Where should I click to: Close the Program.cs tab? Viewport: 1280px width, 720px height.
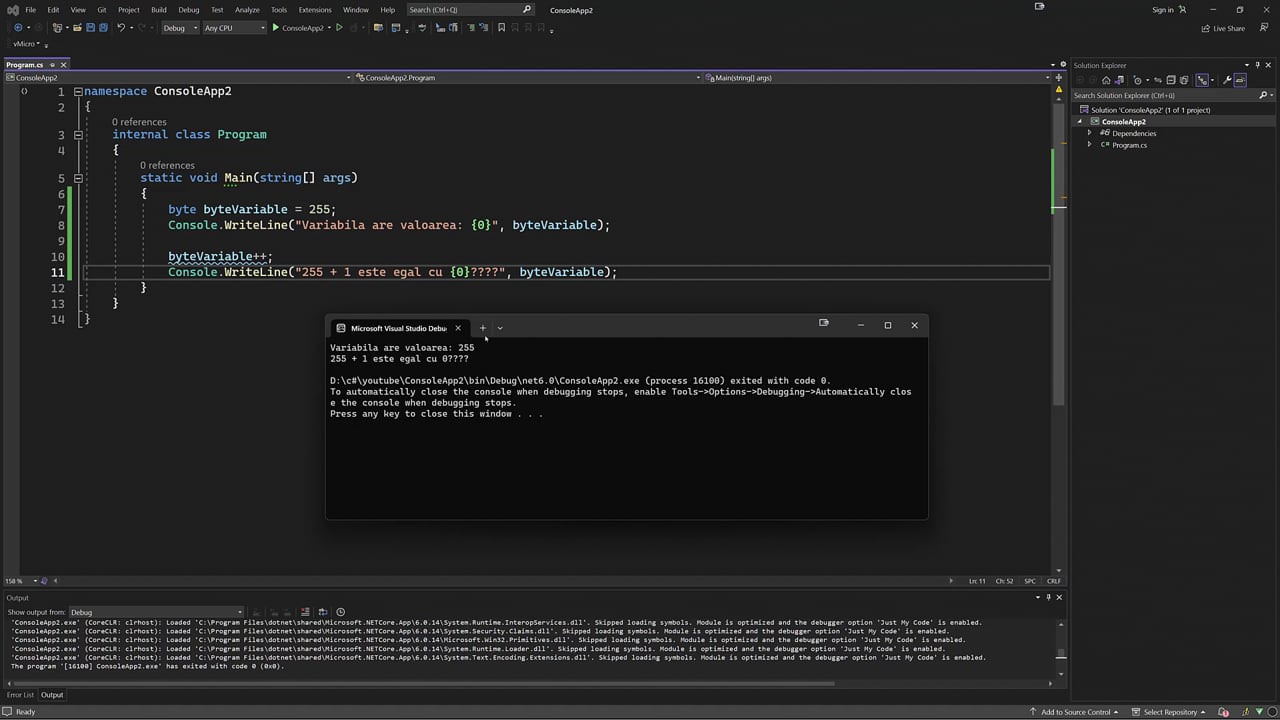[x=63, y=65]
